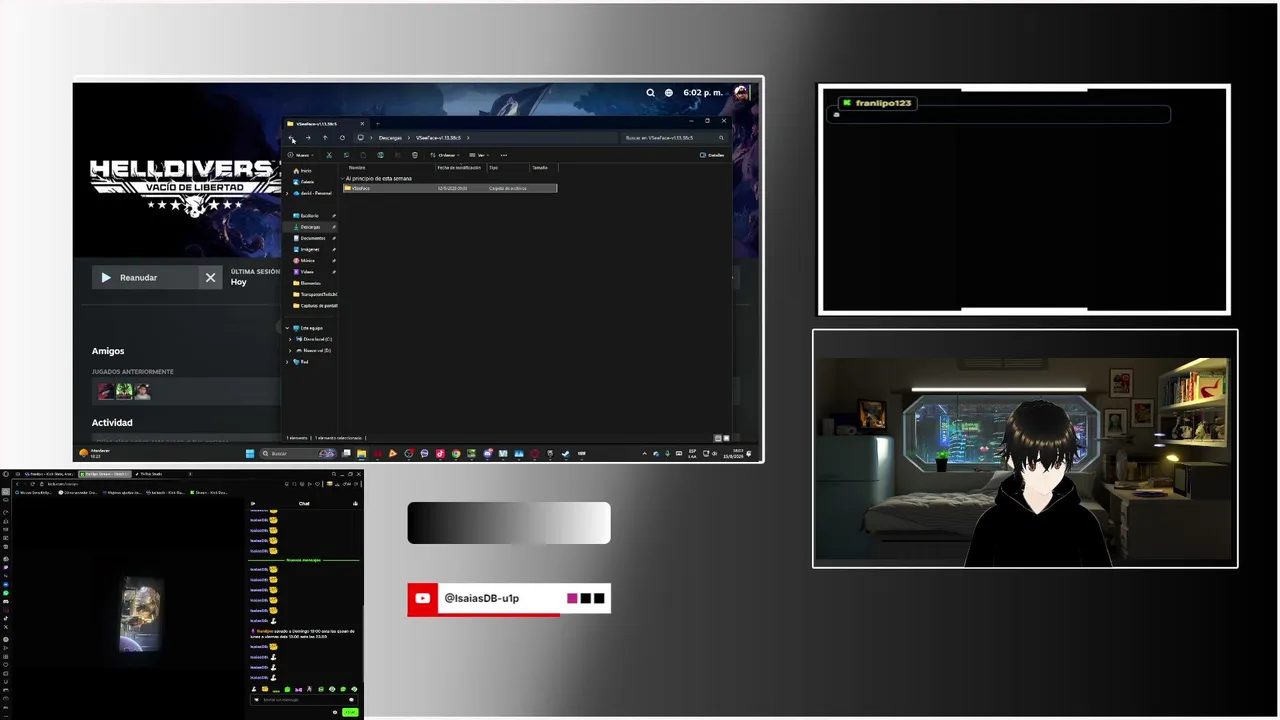Open the Ver view dropdown
This screenshot has height=720, width=1280.
click(478, 155)
